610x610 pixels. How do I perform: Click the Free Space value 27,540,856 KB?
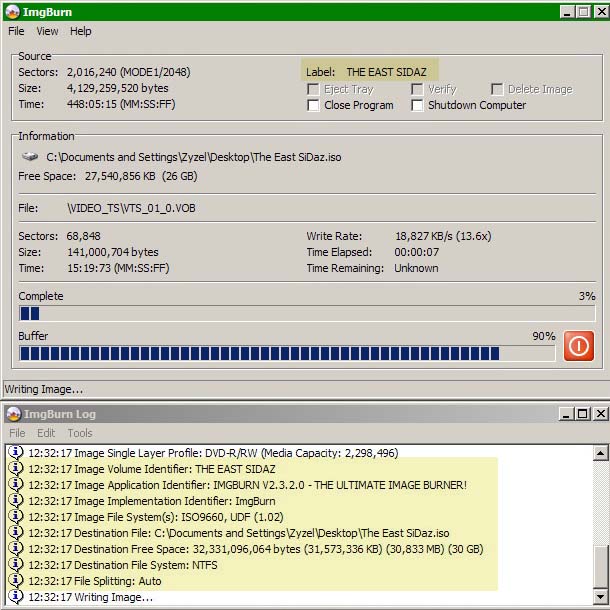[141, 176]
